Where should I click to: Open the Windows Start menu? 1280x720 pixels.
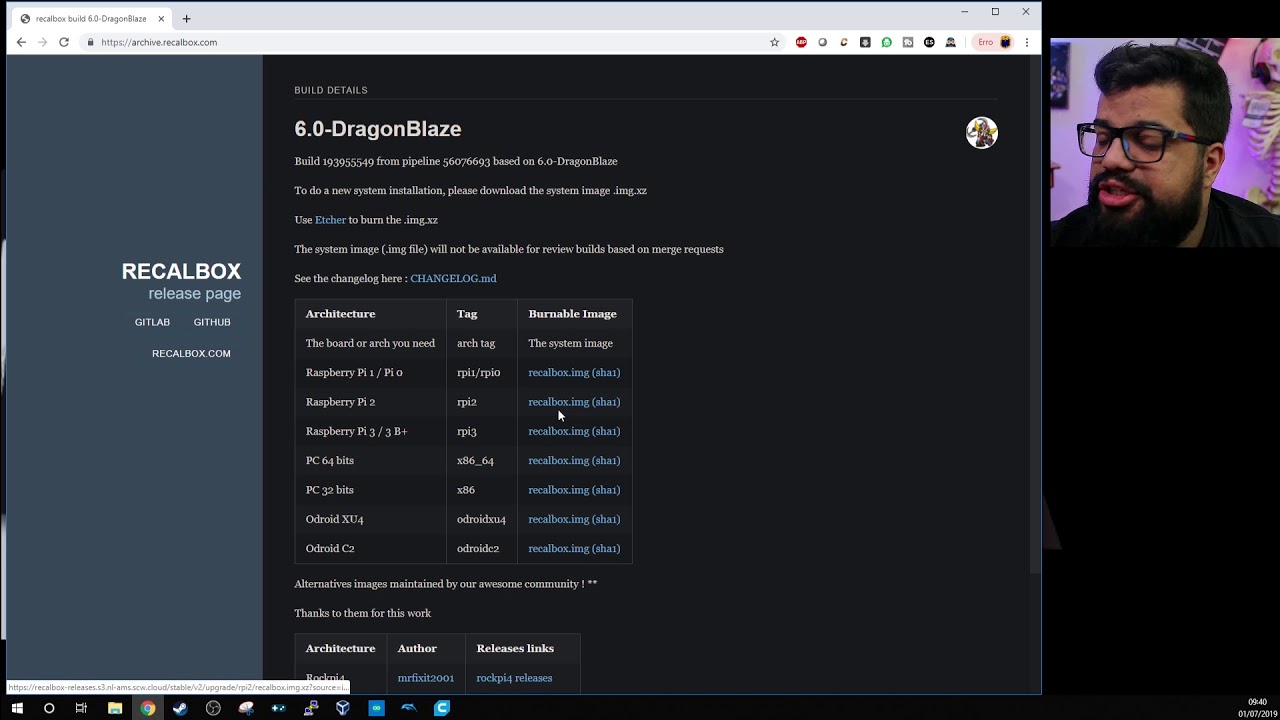click(x=17, y=708)
